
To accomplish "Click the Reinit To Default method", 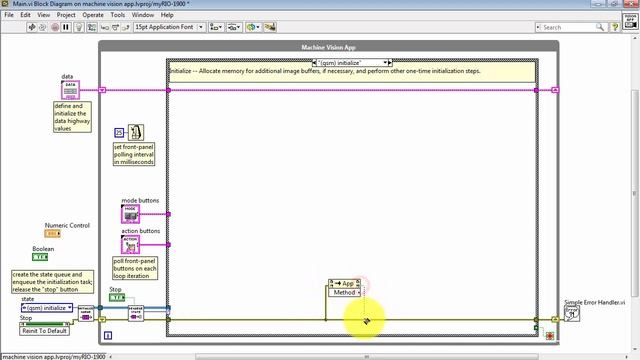I will coord(44,331).
